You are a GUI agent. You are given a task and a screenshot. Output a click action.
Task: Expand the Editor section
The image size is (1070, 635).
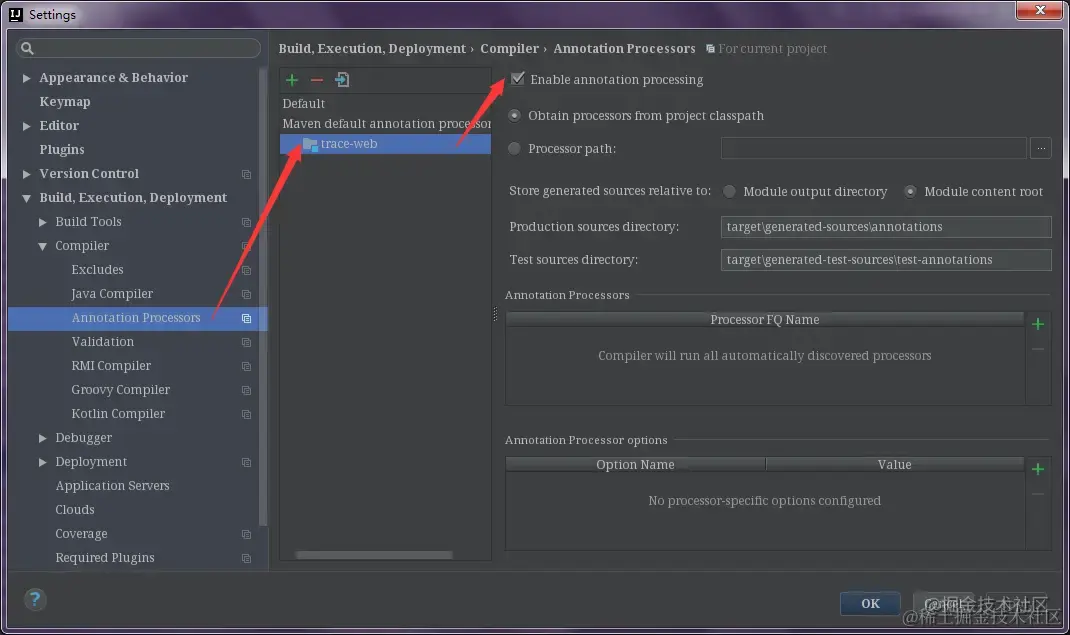pos(26,125)
